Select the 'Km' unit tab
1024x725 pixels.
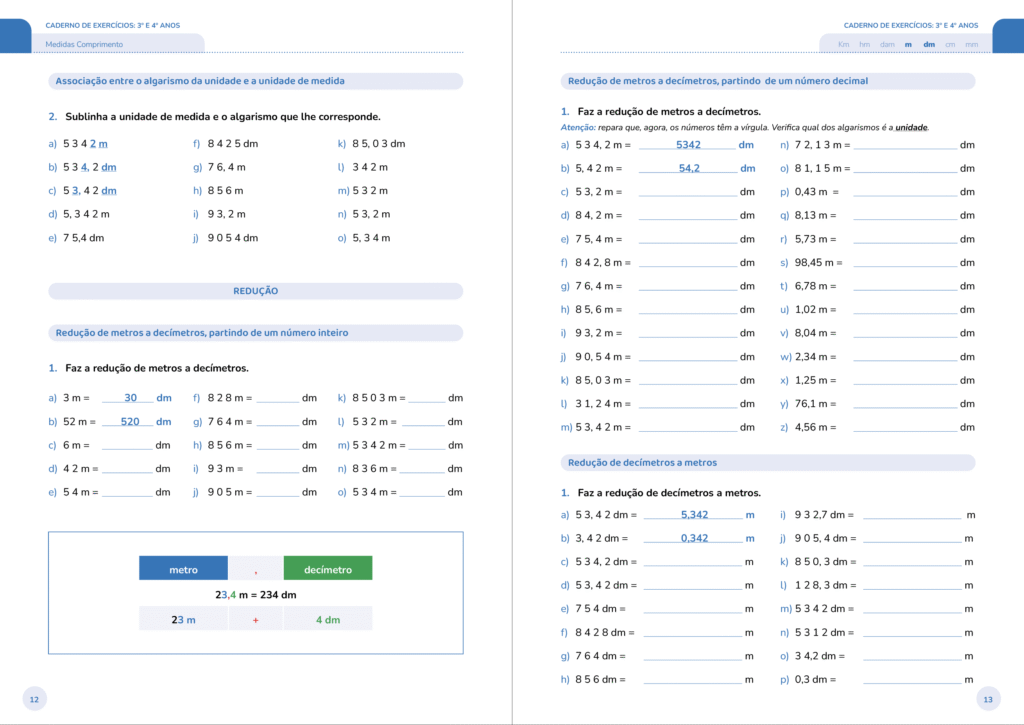coord(843,44)
